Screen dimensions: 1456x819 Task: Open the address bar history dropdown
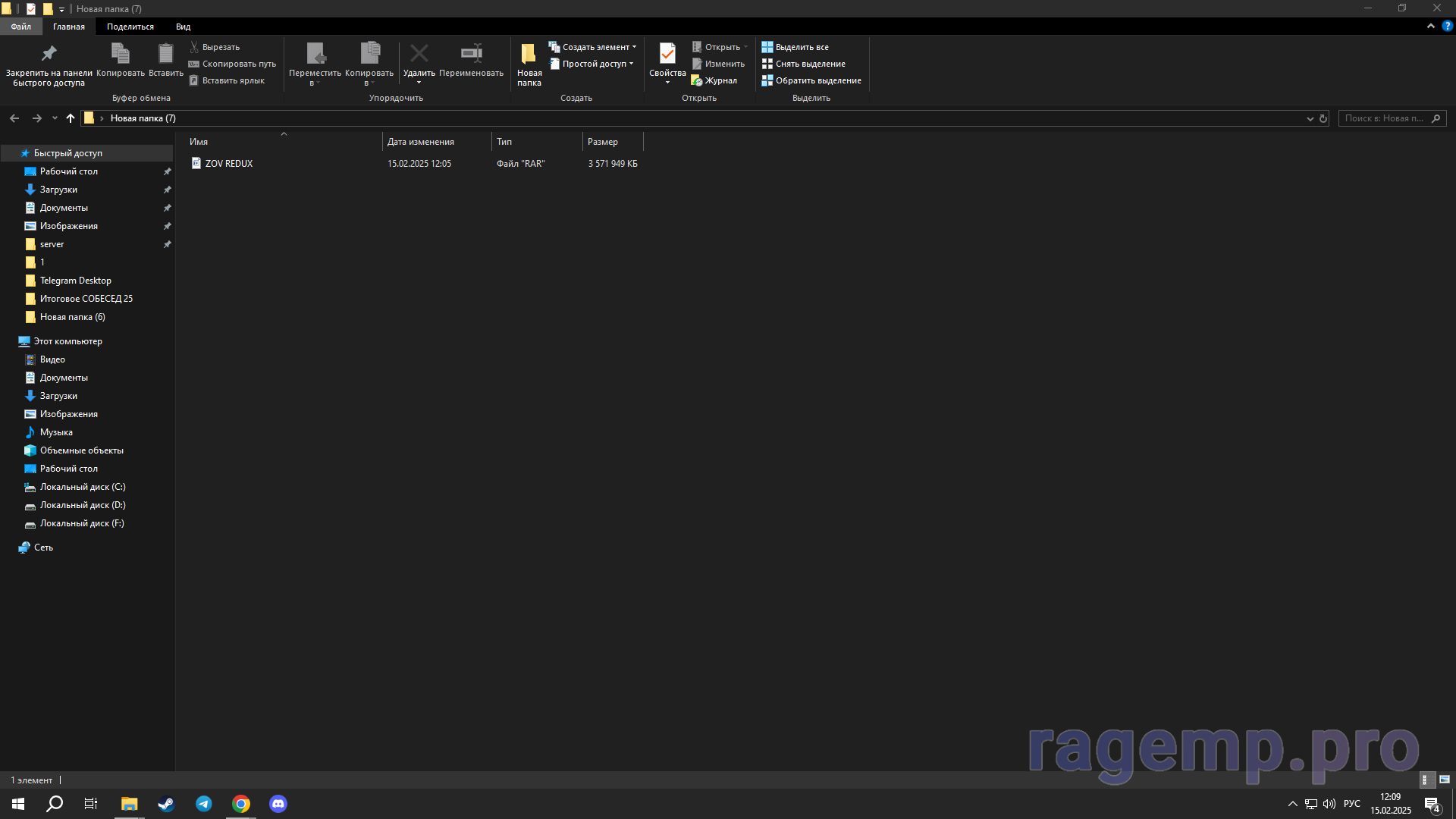1310,118
